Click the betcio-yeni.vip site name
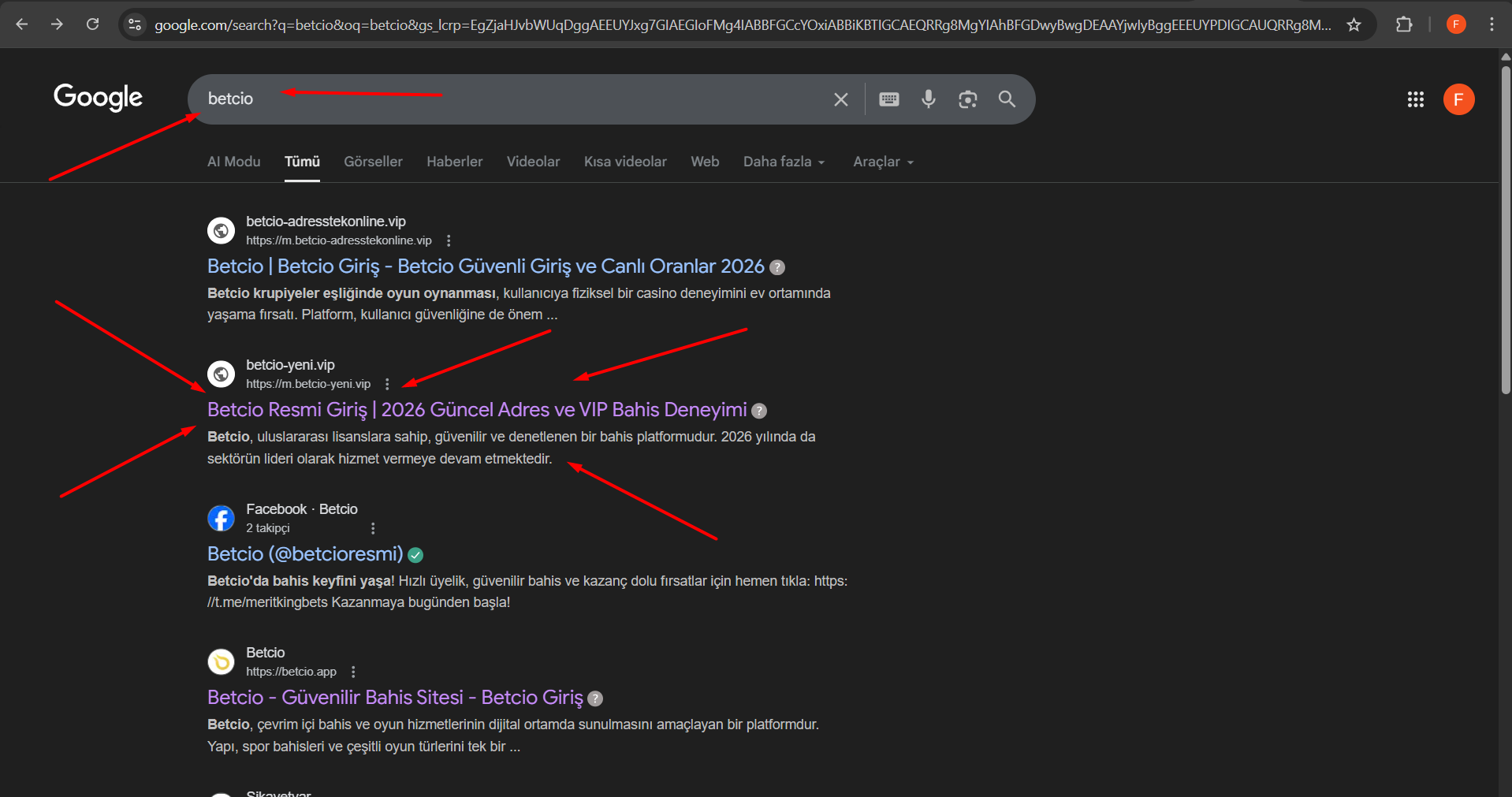 coord(290,365)
